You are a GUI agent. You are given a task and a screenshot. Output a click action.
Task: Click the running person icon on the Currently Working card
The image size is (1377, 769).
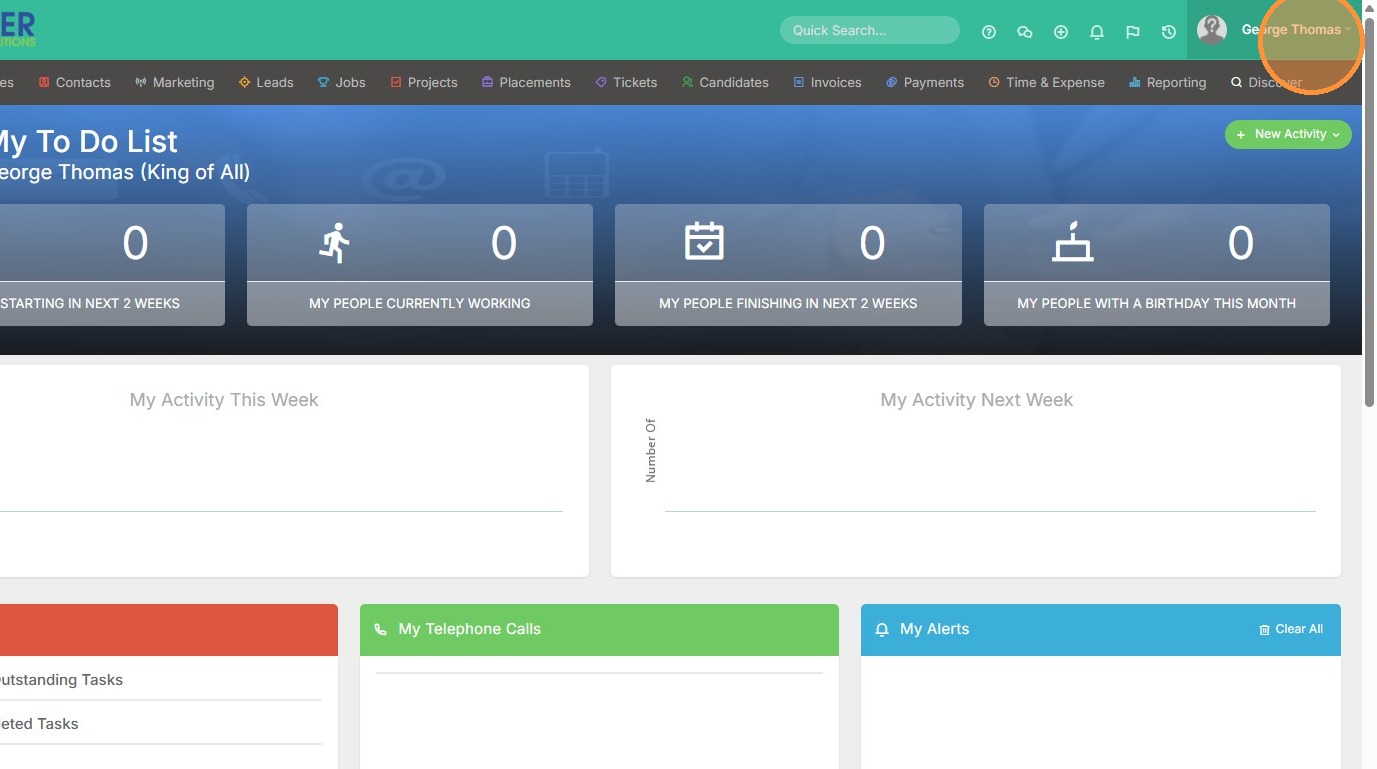tap(335, 243)
